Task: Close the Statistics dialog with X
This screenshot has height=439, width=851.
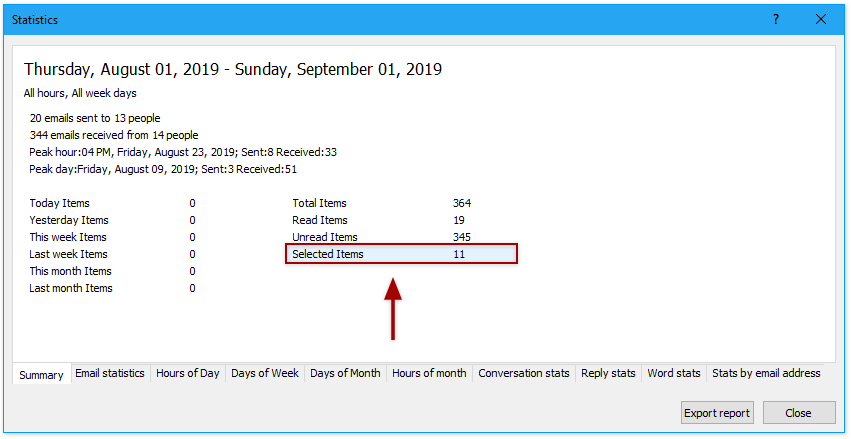Action: (821, 19)
